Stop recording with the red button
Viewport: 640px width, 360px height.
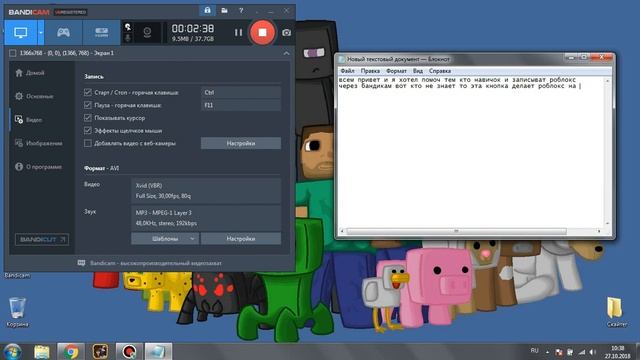tap(262, 32)
